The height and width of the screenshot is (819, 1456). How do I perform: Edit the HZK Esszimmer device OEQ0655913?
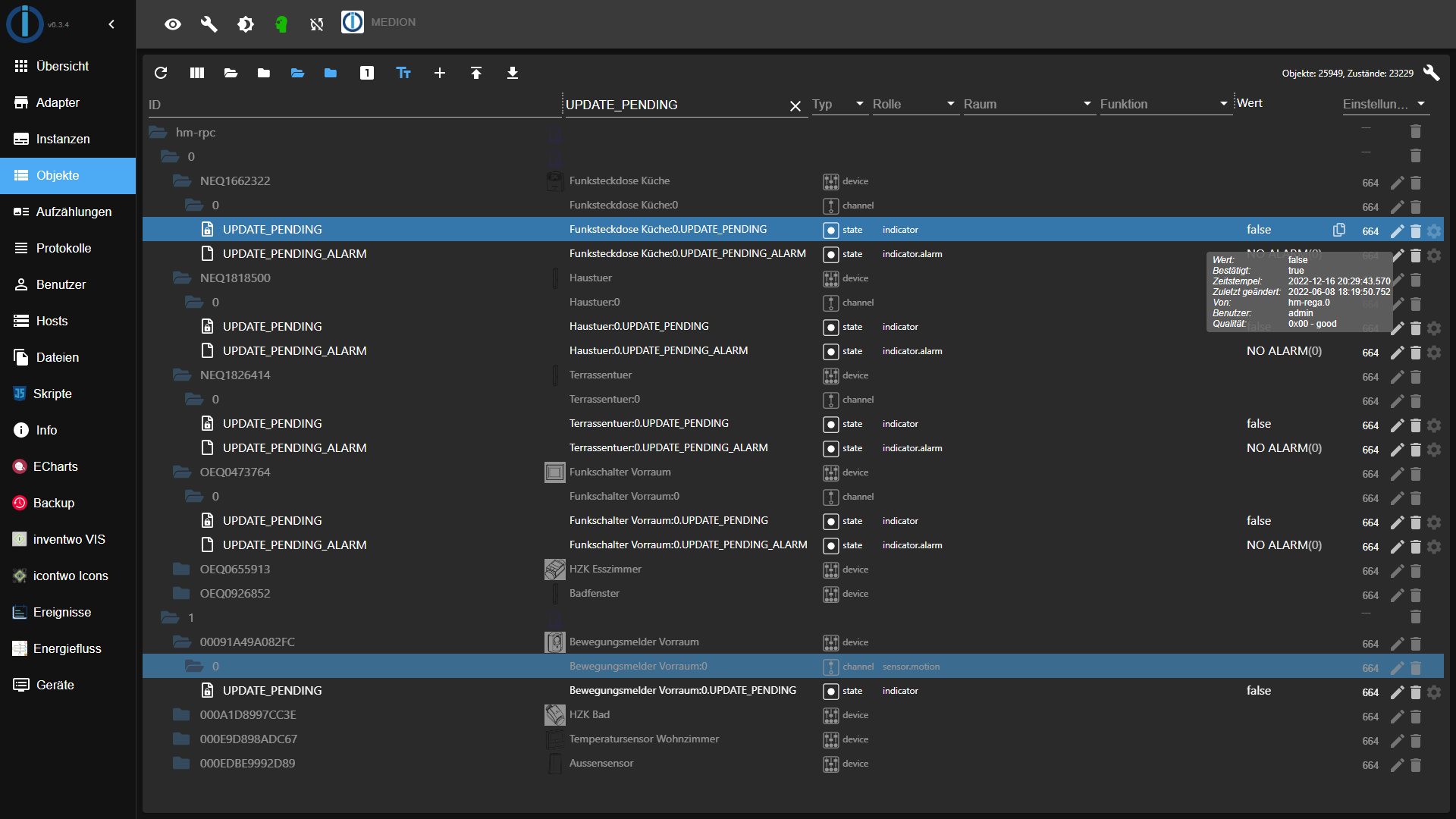pyautogui.click(x=1397, y=570)
